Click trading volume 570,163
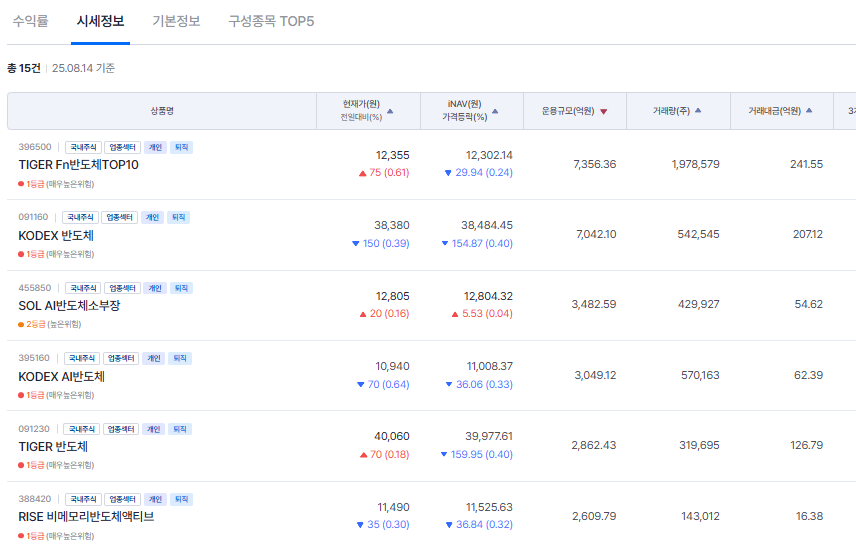 pos(700,375)
